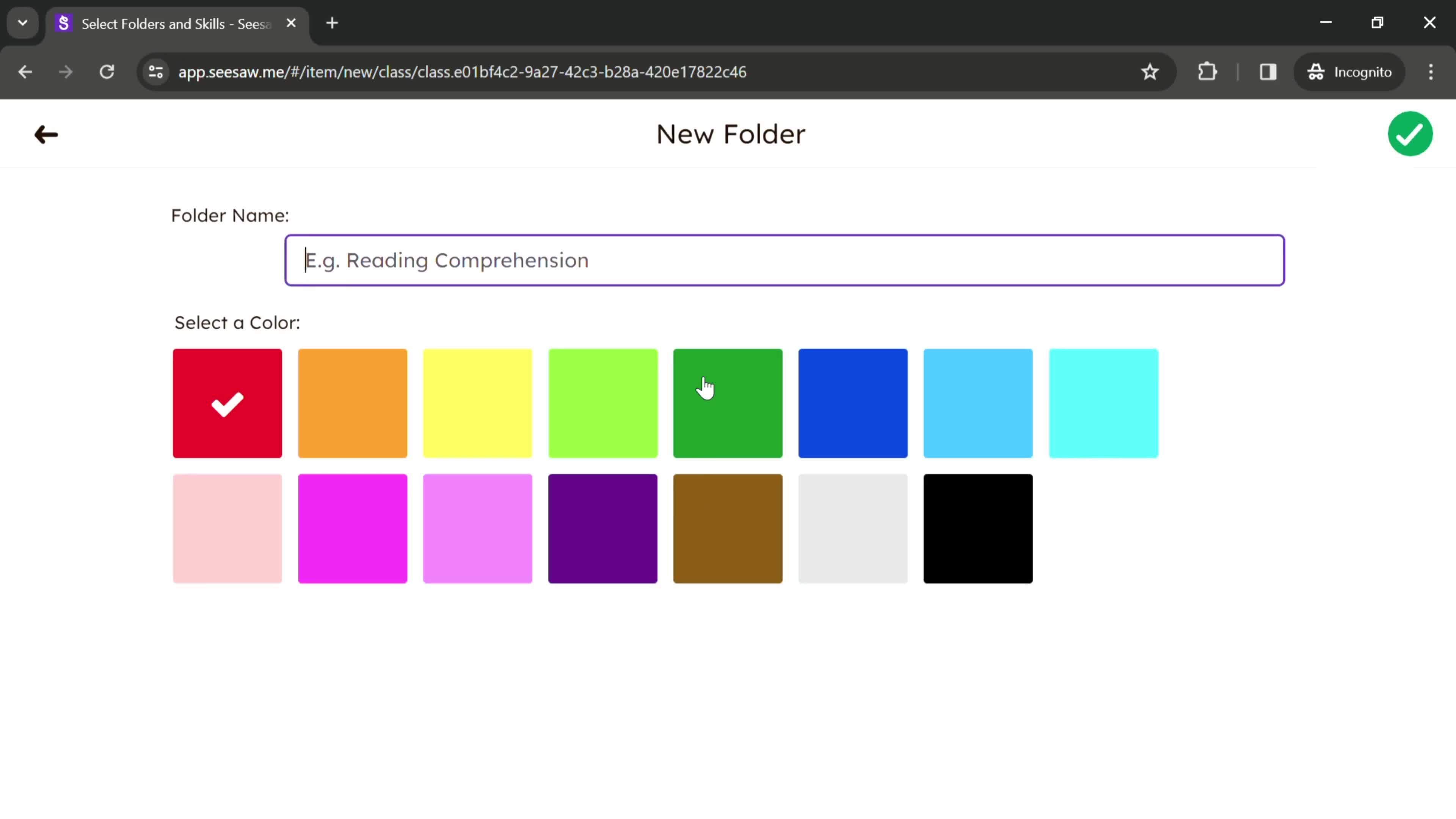Select the light gray color swatch

853,529
